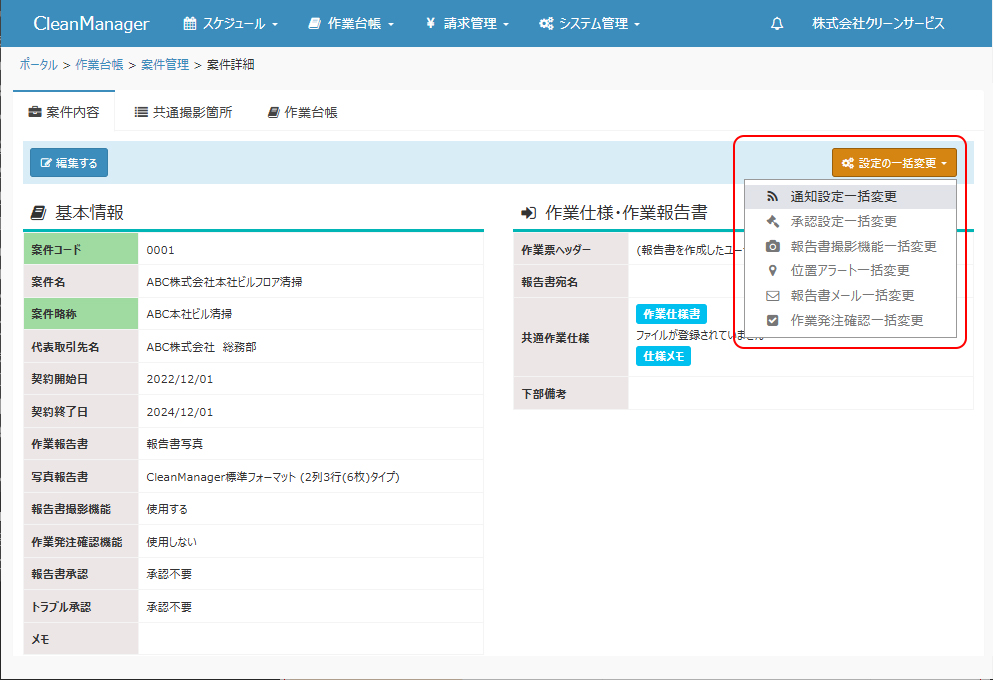Click 株式会社クリーンサービス account name
Viewport: 993px width, 680px height.
878,24
